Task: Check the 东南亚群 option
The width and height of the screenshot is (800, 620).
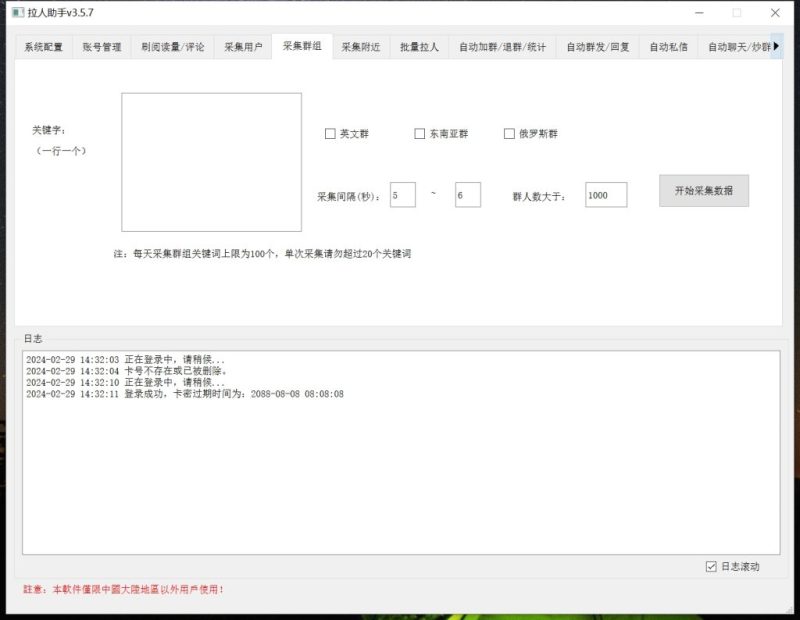Action: (x=419, y=133)
